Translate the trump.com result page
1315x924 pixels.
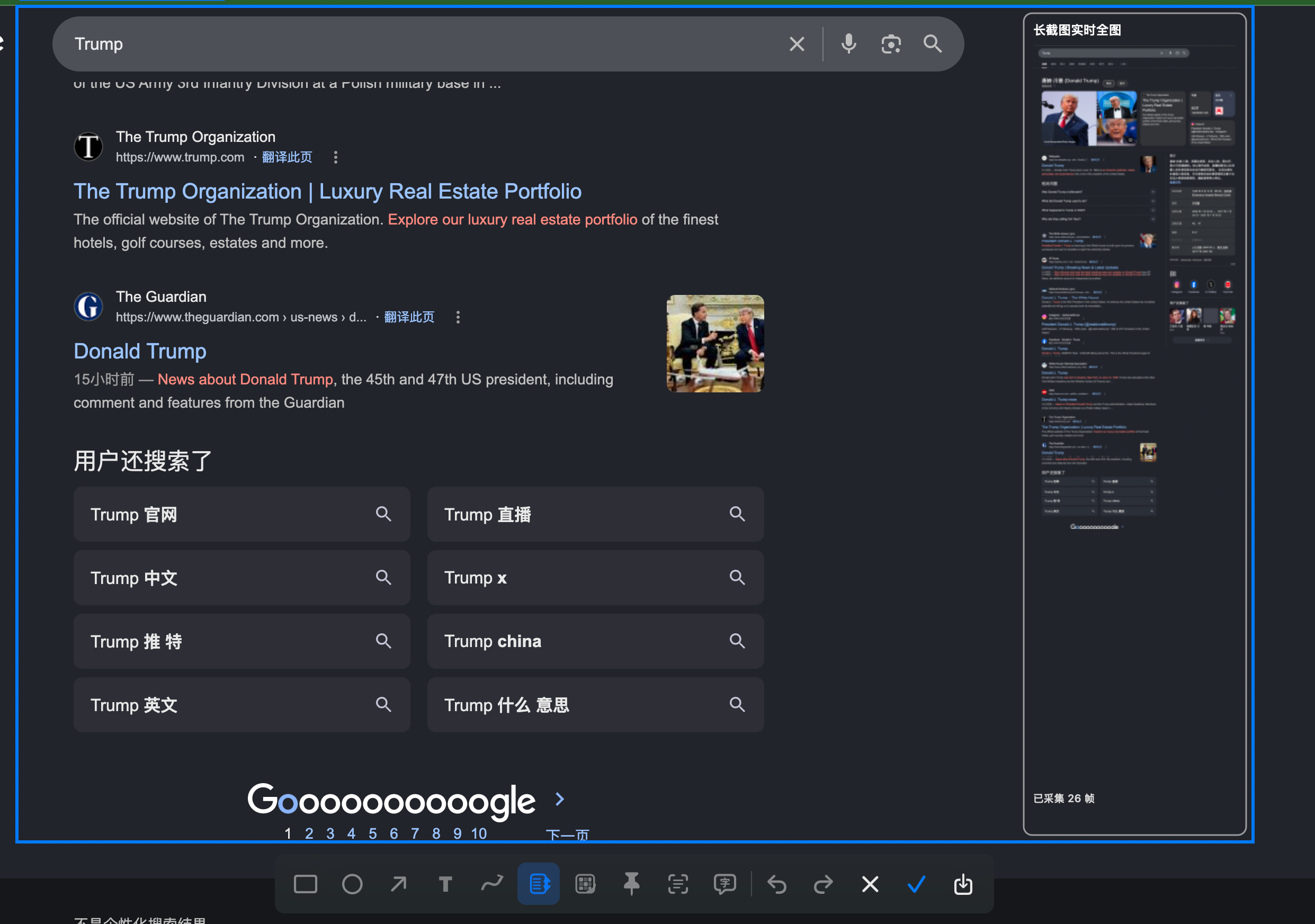[287, 157]
